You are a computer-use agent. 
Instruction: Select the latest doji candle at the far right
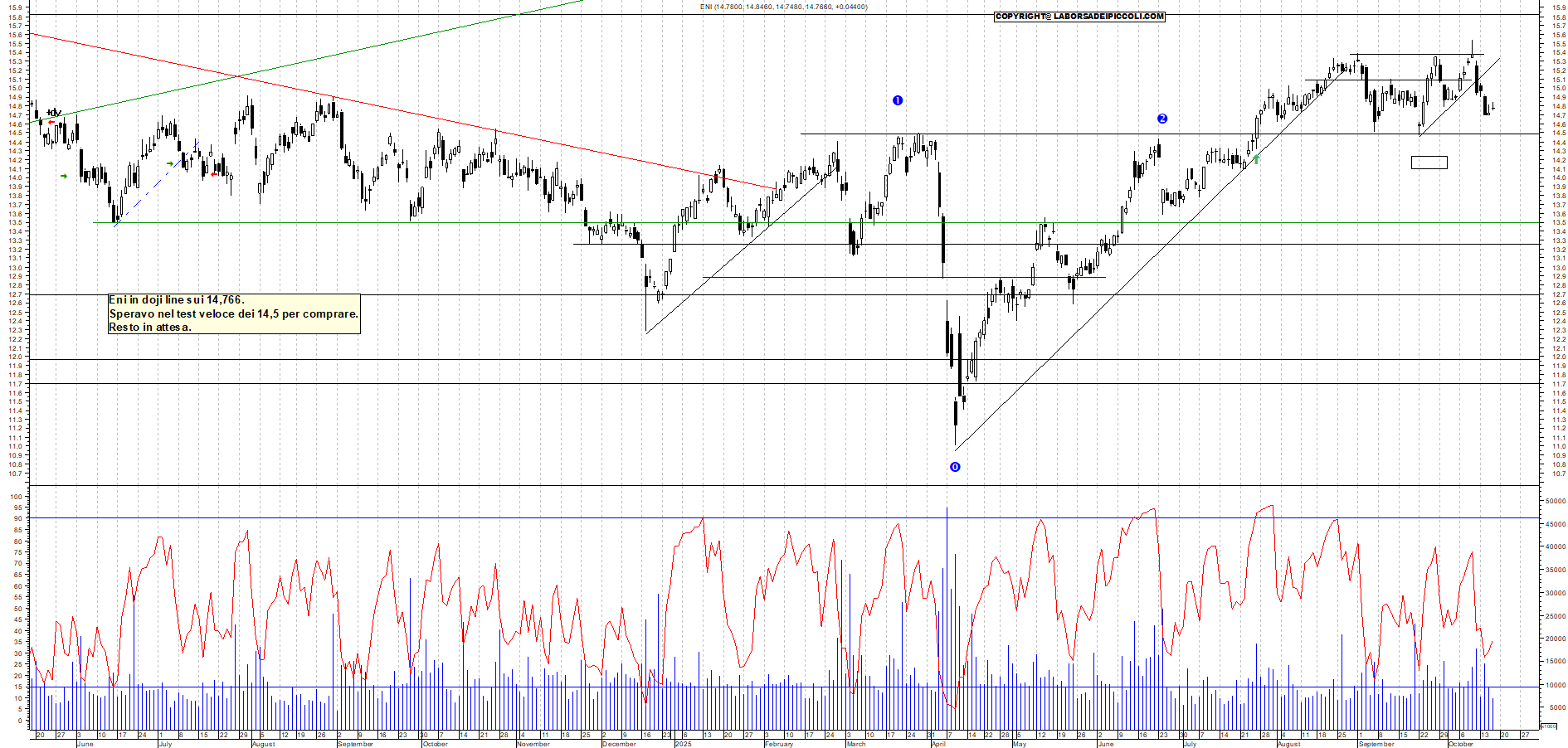(x=1493, y=106)
